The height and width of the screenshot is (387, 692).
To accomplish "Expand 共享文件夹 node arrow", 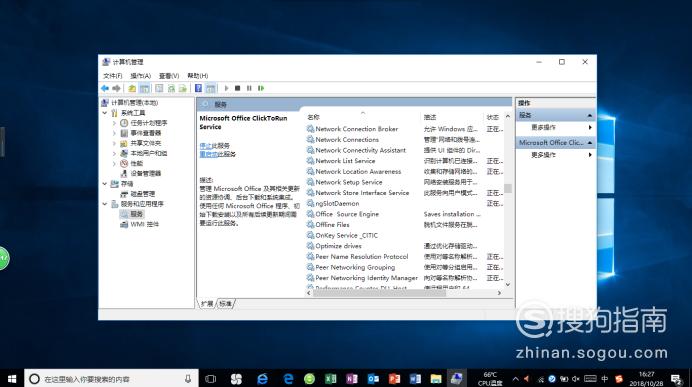I will [114, 143].
